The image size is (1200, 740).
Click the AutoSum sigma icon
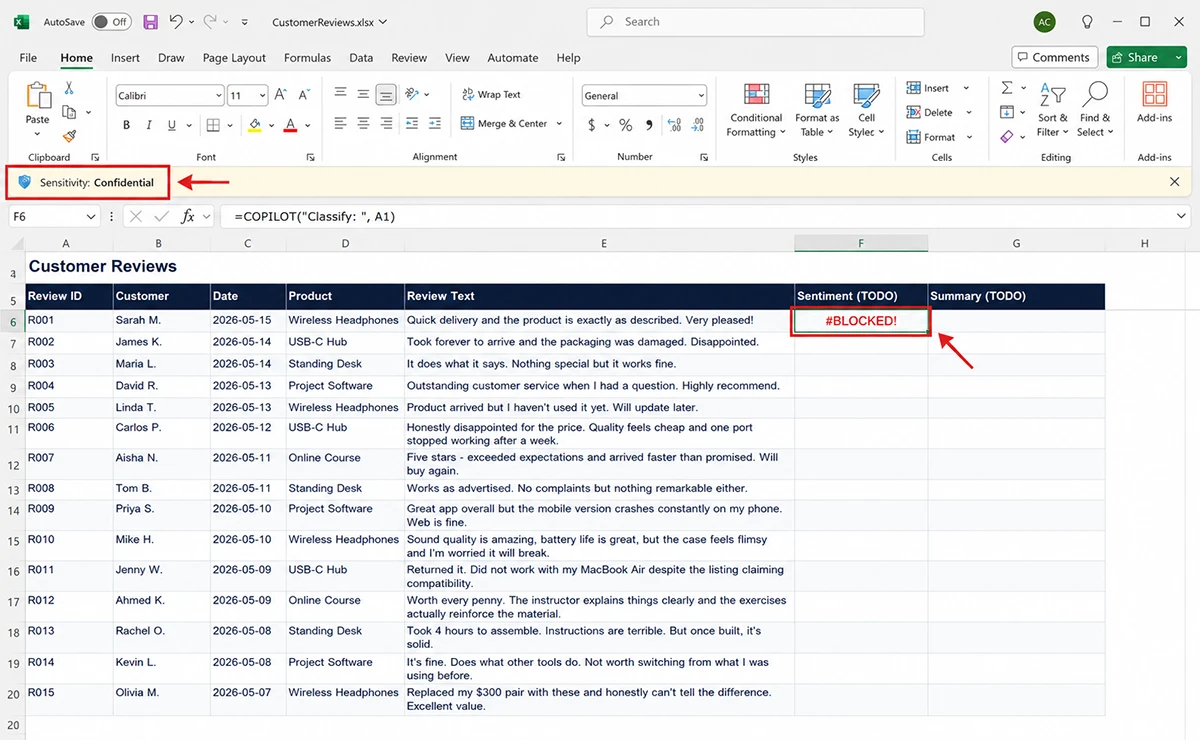click(1007, 88)
